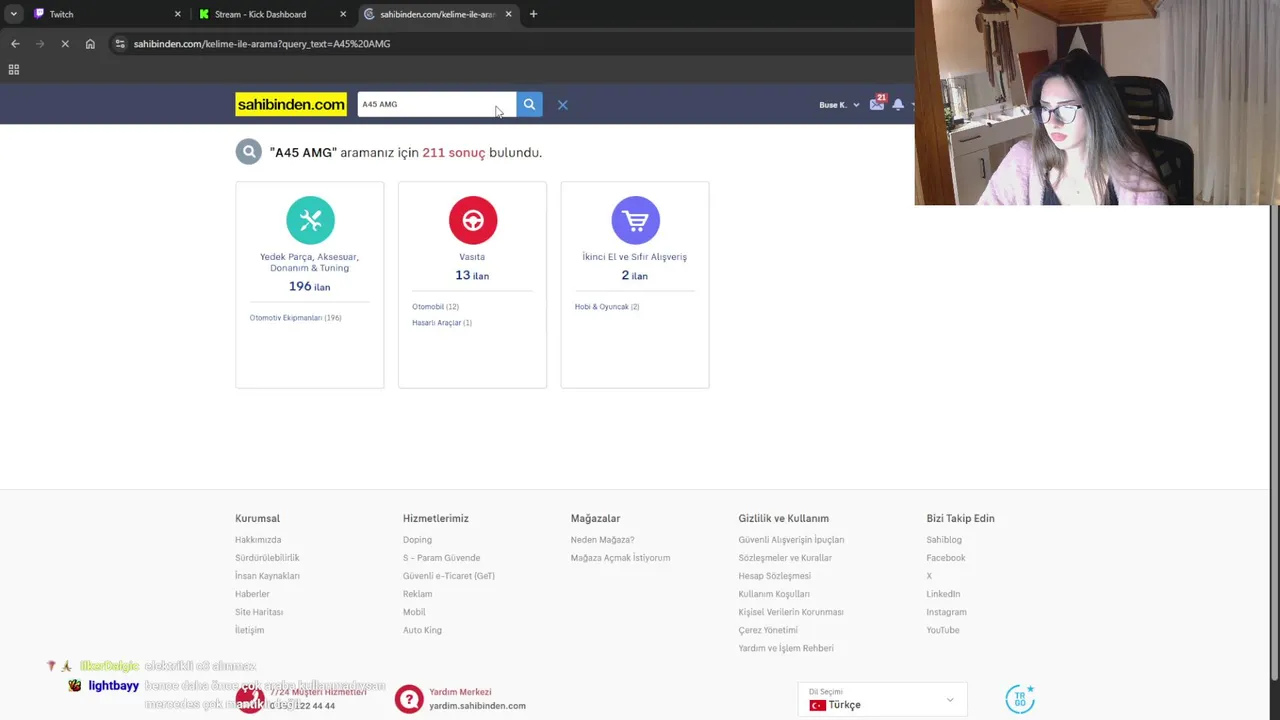This screenshot has width=1280, height=720.
Task: Open Sözleşmeler ve Kurallar link
Action: [x=785, y=558]
